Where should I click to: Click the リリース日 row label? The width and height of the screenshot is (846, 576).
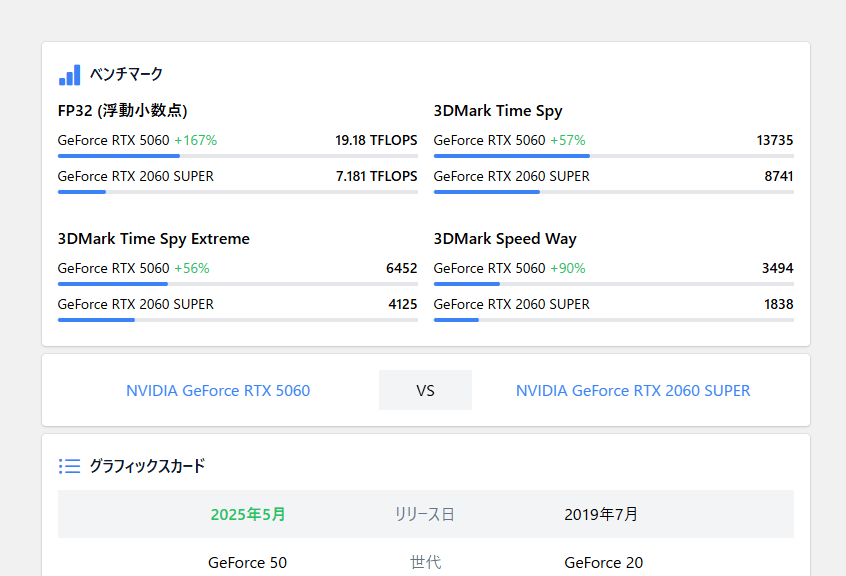425,515
